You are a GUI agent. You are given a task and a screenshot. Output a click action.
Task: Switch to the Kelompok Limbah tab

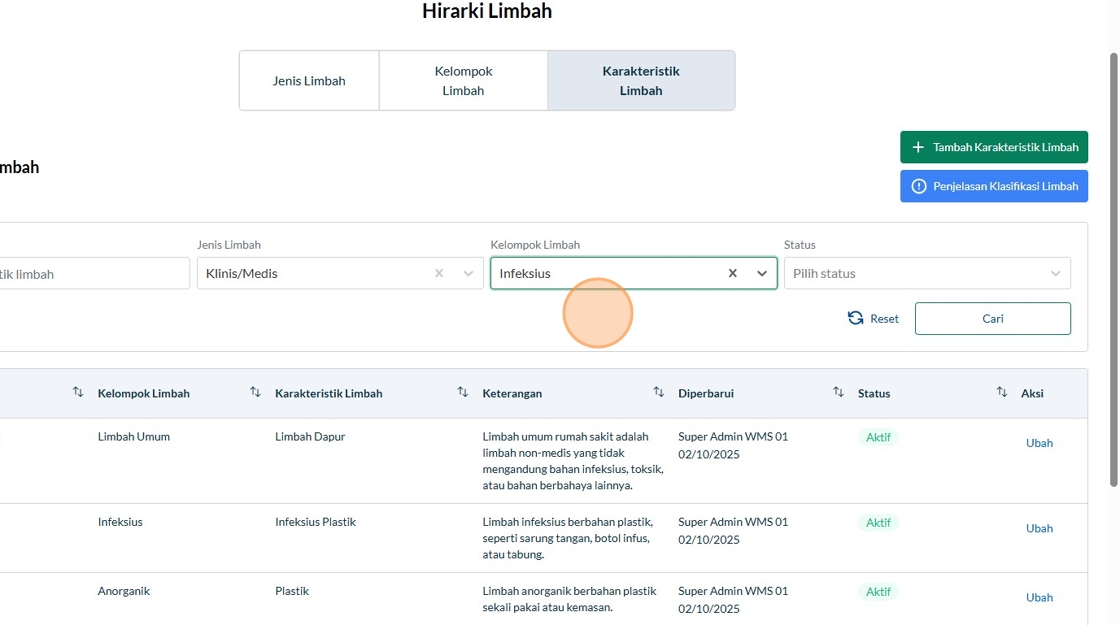point(463,81)
